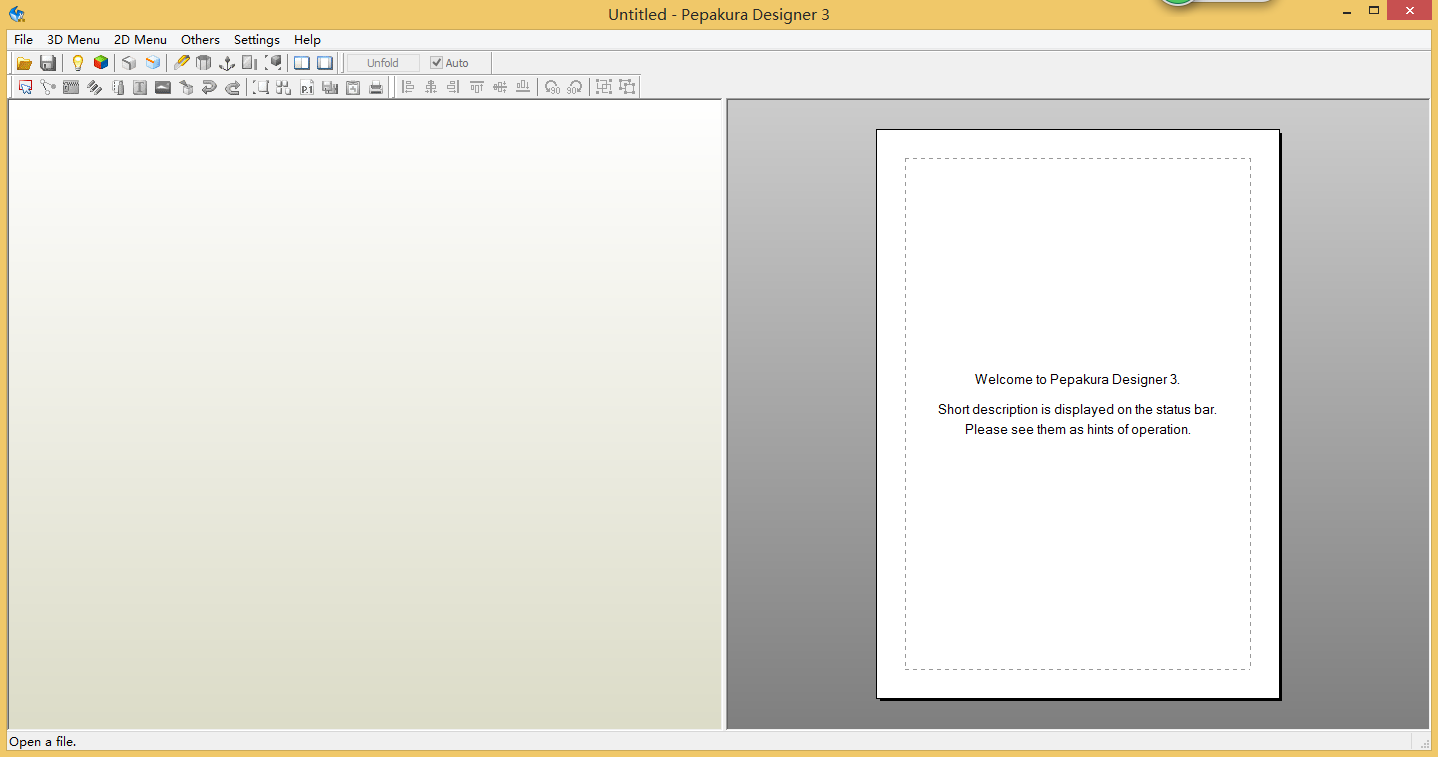Click the Save floppy disk icon
The height and width of the screenshot is (757, 1438).
coord(47,63)
